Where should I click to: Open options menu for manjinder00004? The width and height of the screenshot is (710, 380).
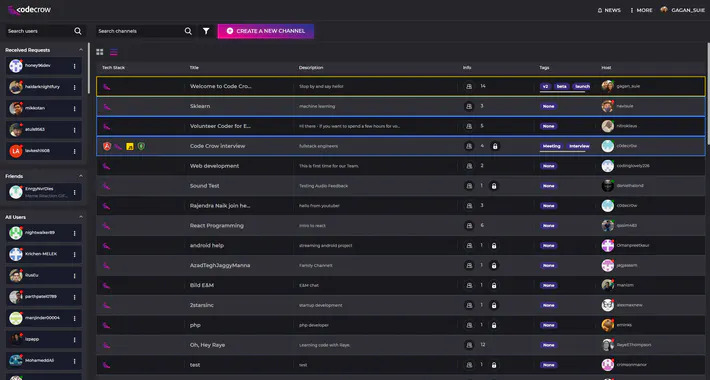tap(75, 318)
